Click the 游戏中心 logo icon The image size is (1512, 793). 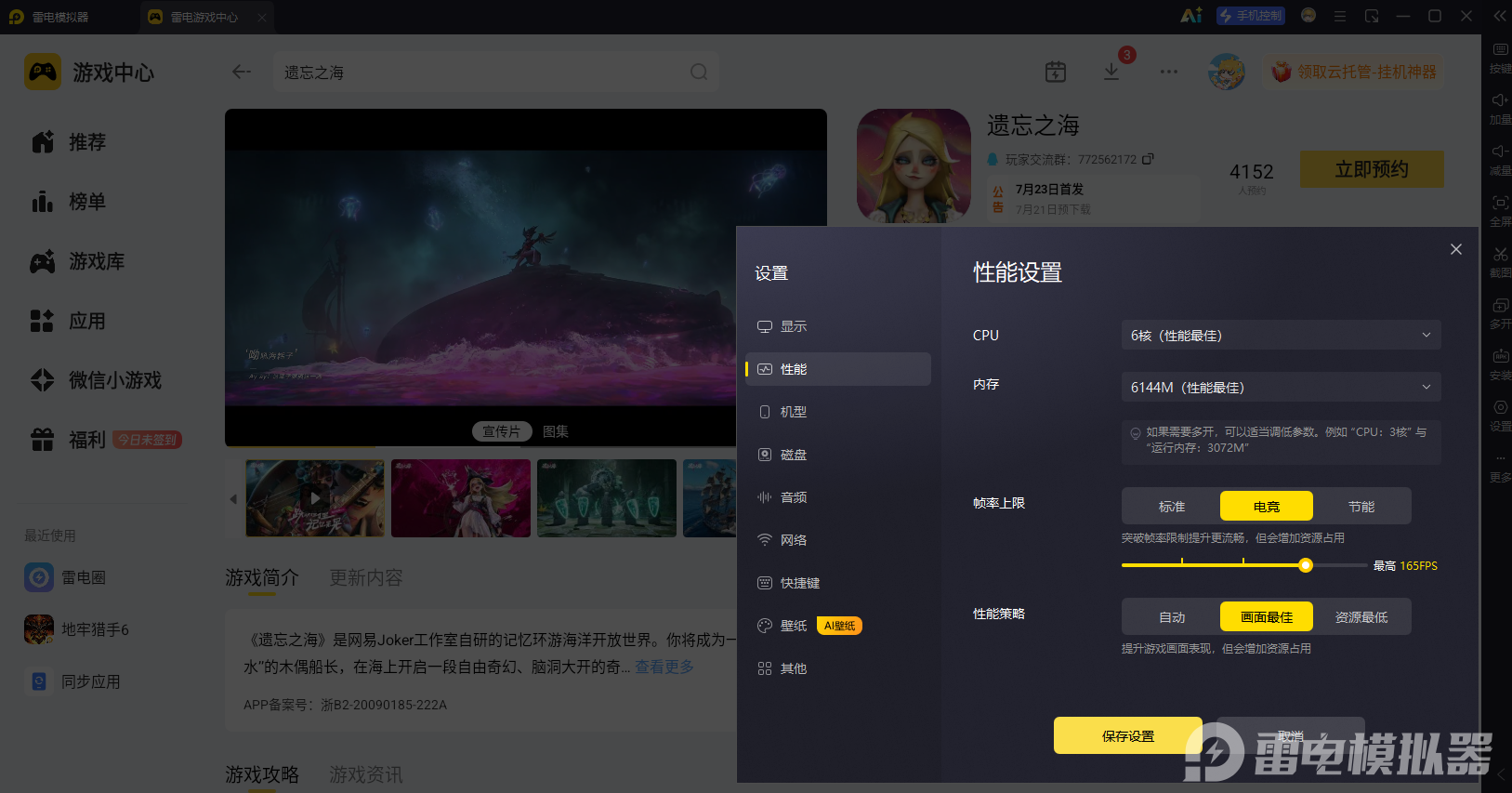[x=43, y=72]
